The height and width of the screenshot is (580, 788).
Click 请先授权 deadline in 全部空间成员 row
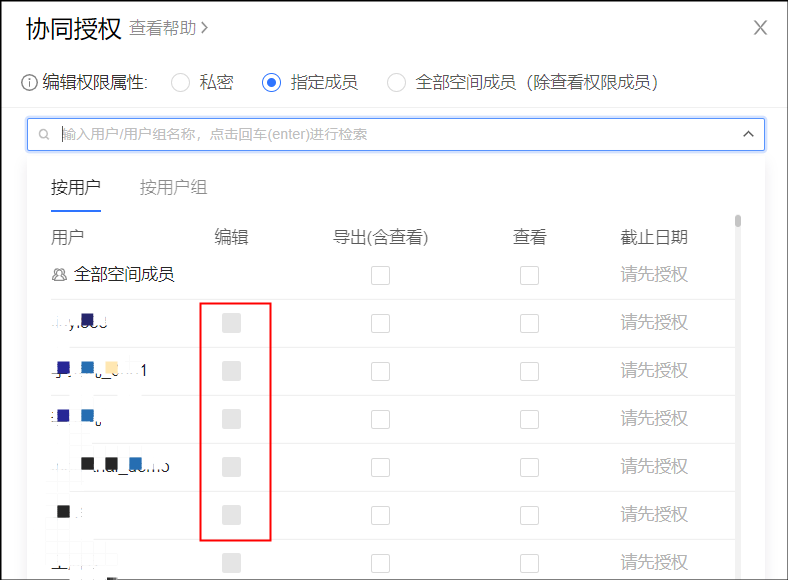pyautogui.click(x=654, y=274)
